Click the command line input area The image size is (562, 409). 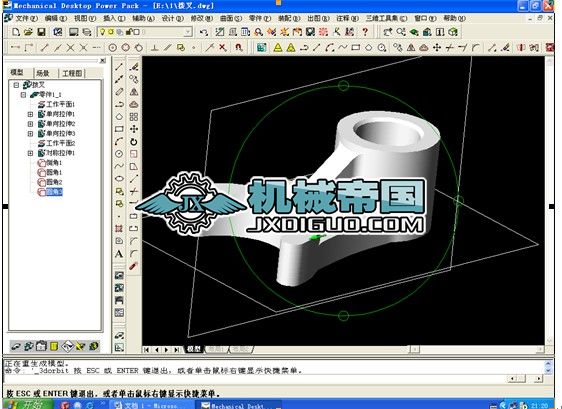tap(255, 379)
